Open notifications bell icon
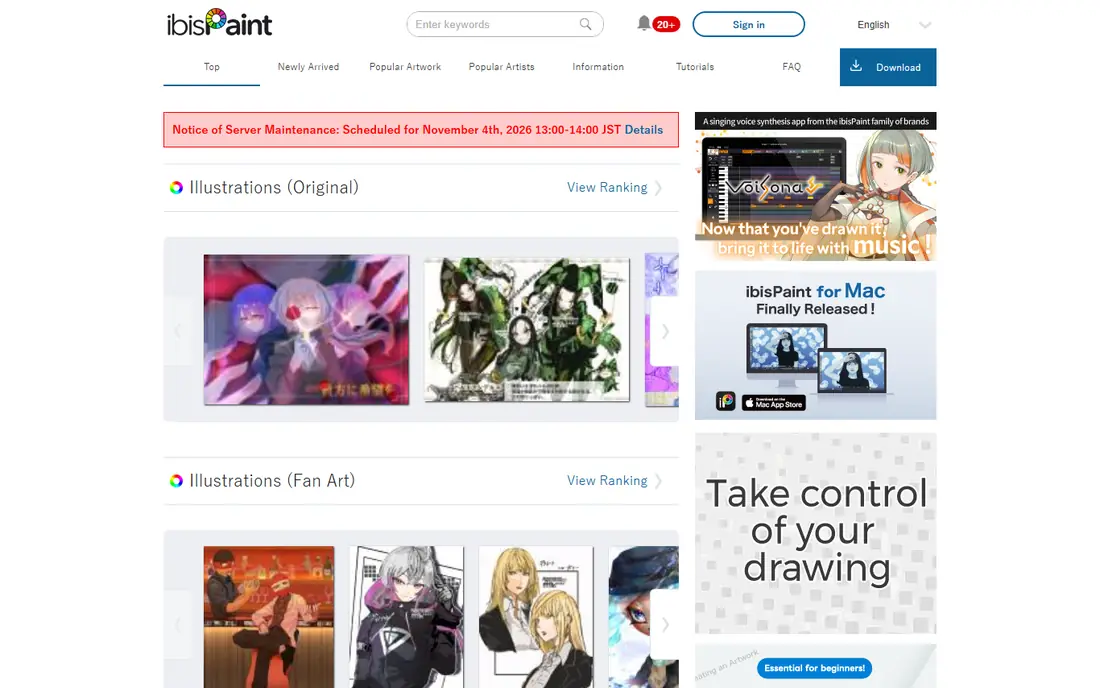1100x688 pixels. coord(643,23)
